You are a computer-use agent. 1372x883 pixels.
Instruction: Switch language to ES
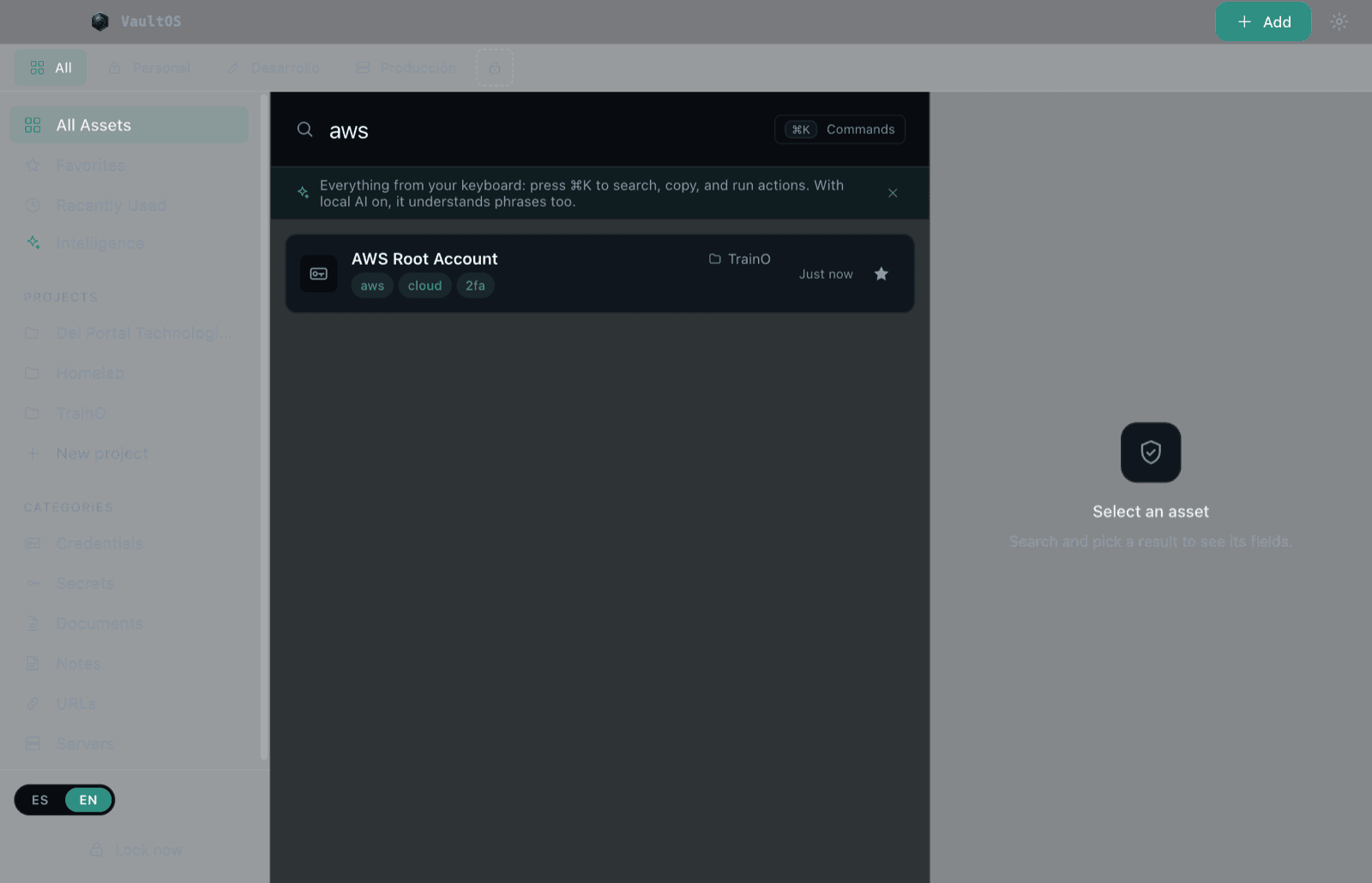pyautogui.click(x=40, y=800)
